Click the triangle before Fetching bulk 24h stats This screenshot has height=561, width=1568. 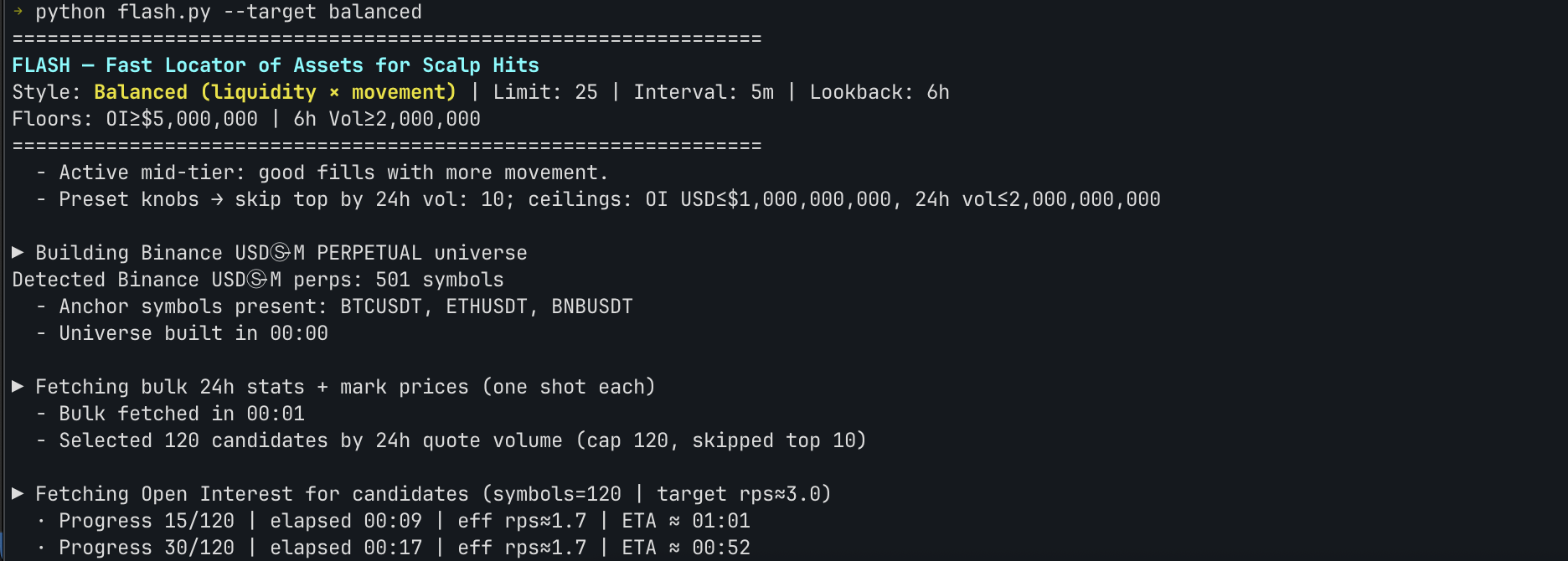18,386
